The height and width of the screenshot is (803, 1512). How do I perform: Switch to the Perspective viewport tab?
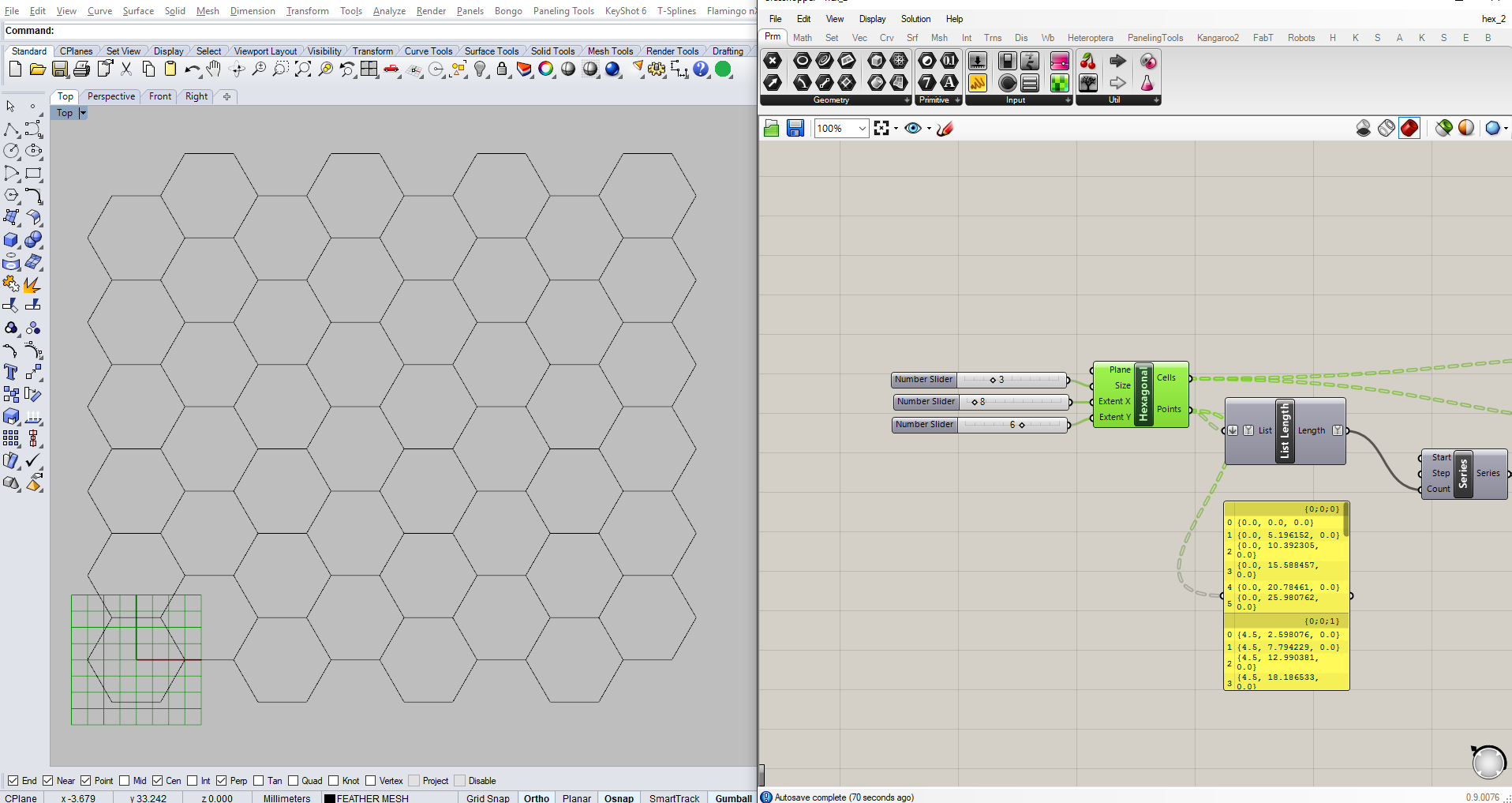[110, 96]
